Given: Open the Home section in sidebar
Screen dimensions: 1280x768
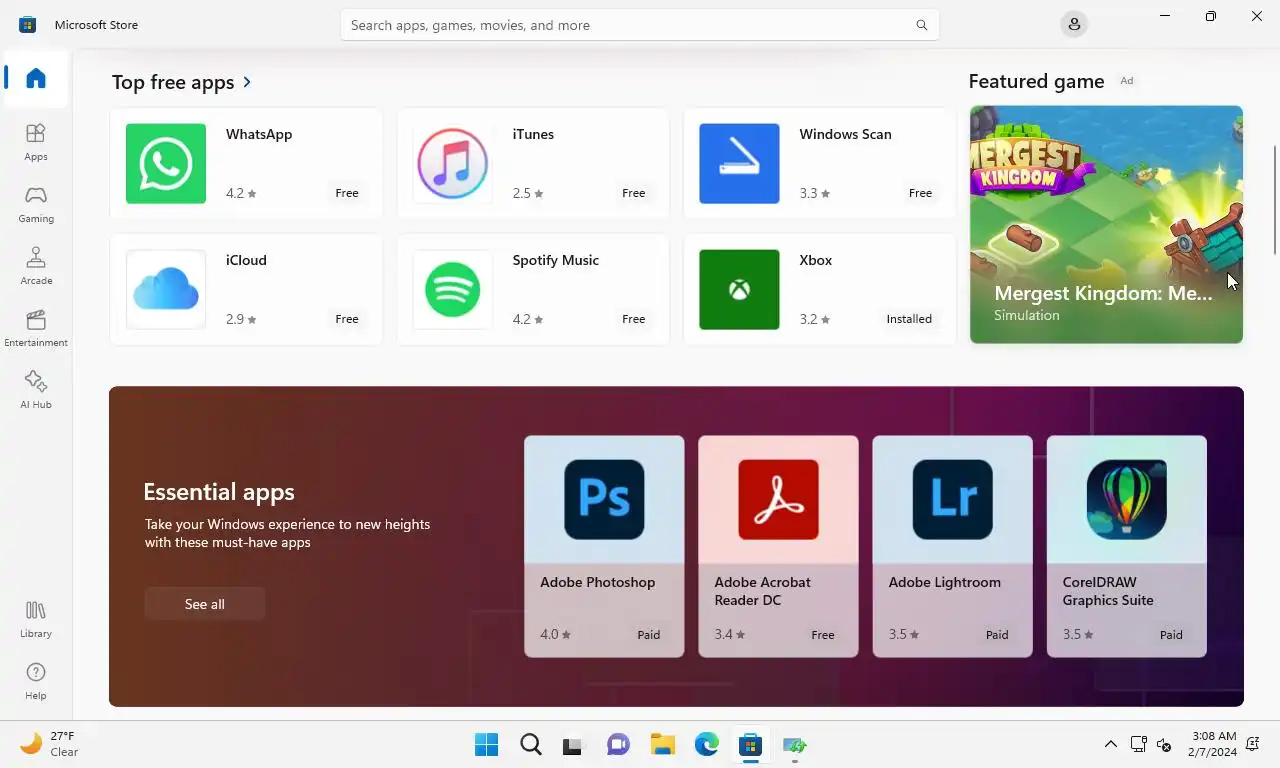Looking at the screenshot, I should click(x=36, y=78).
